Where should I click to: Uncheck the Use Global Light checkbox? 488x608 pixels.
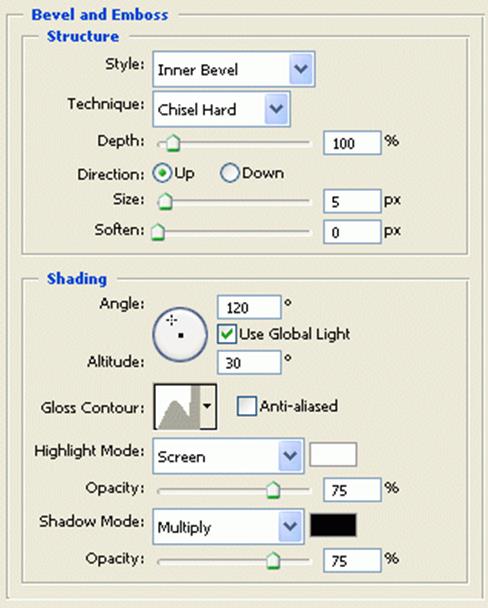tap(227, 334)
